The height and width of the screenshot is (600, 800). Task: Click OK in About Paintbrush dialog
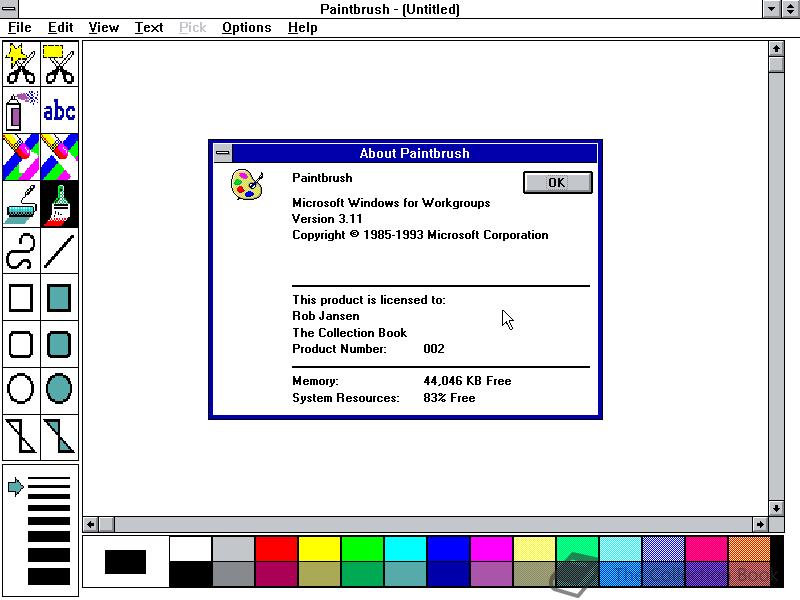[x=558, y=183]
